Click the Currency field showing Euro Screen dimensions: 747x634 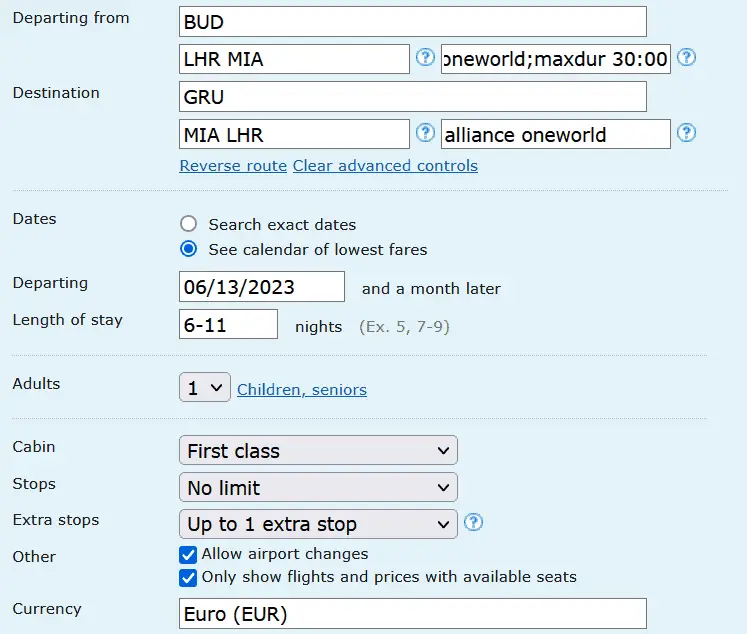pyautogui.click(x=412, y=613)
